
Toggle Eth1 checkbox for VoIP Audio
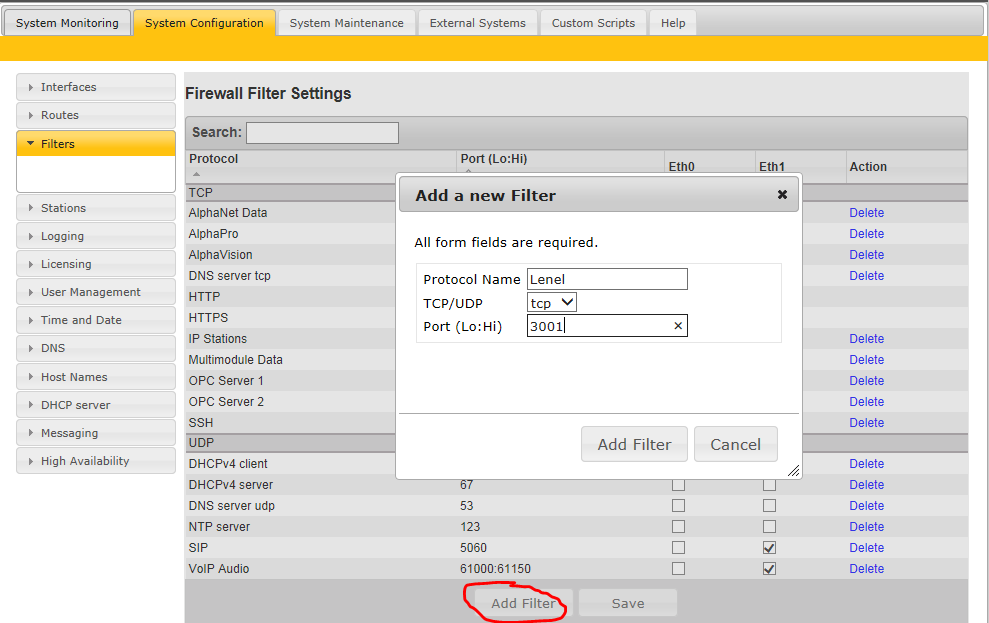769,569
